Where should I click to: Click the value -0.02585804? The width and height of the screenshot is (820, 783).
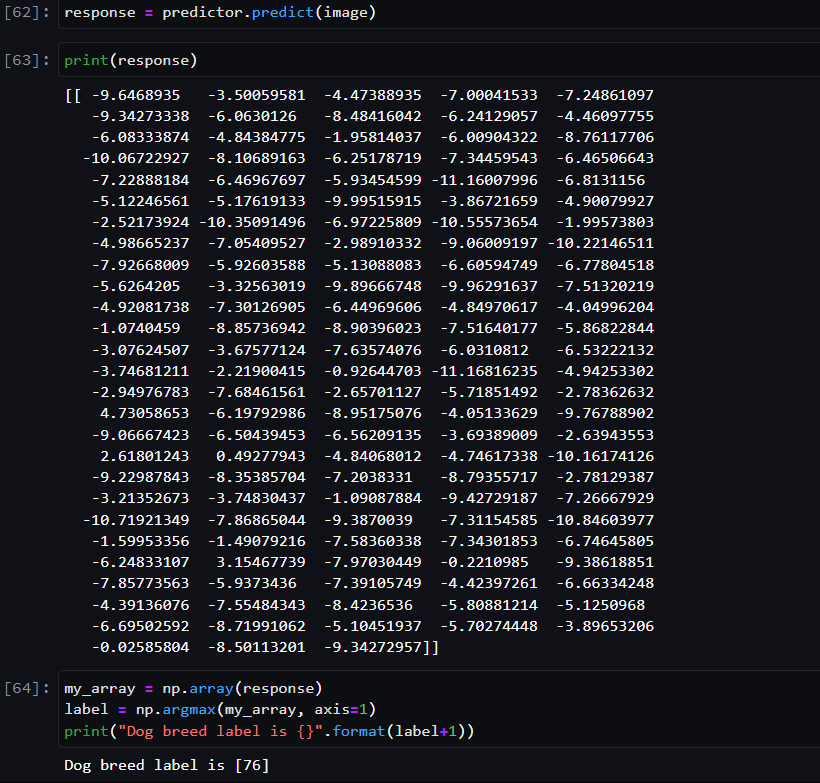[x=140, y=648]
